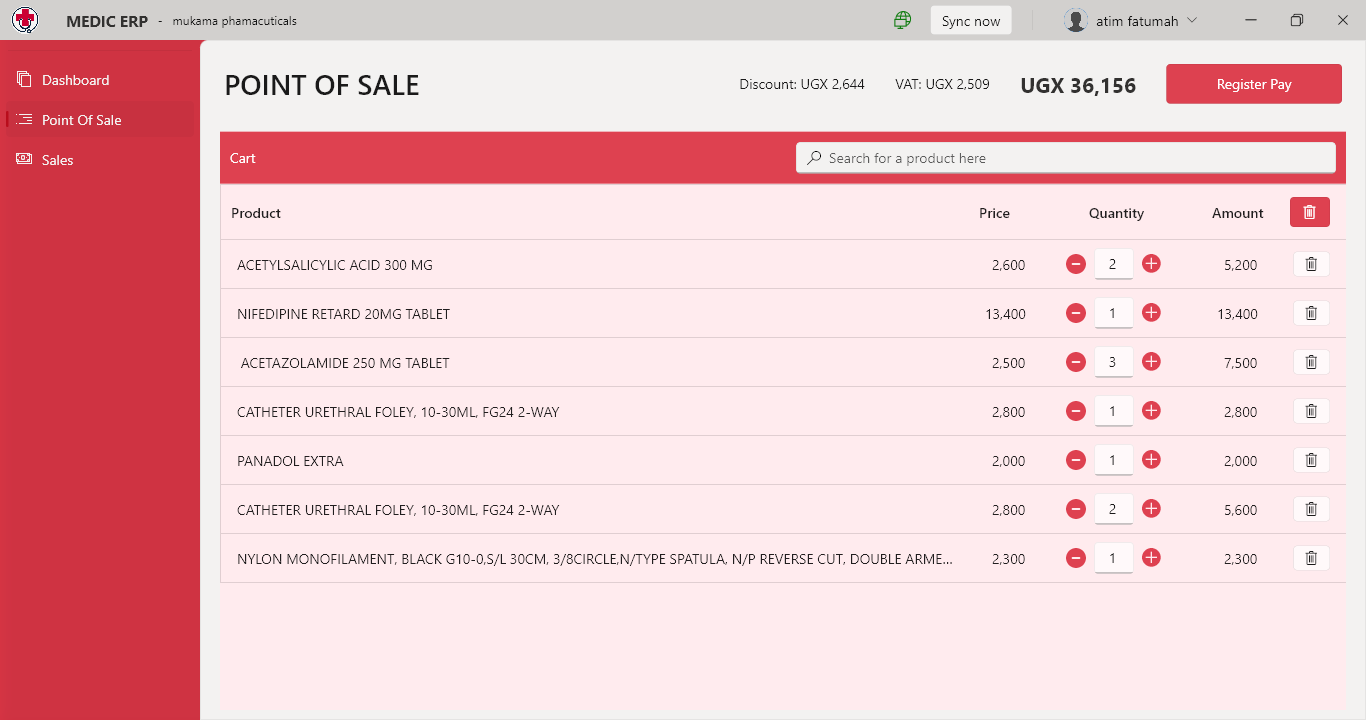Remove NIFEDIPINE RETARD 20MG TABLET row
Screen dimensions: 1366x720
pyautogui.click(x=1311, y=313)
